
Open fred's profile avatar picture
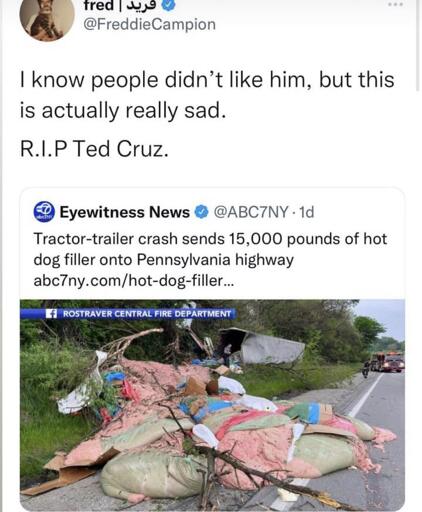pos(47,17)
